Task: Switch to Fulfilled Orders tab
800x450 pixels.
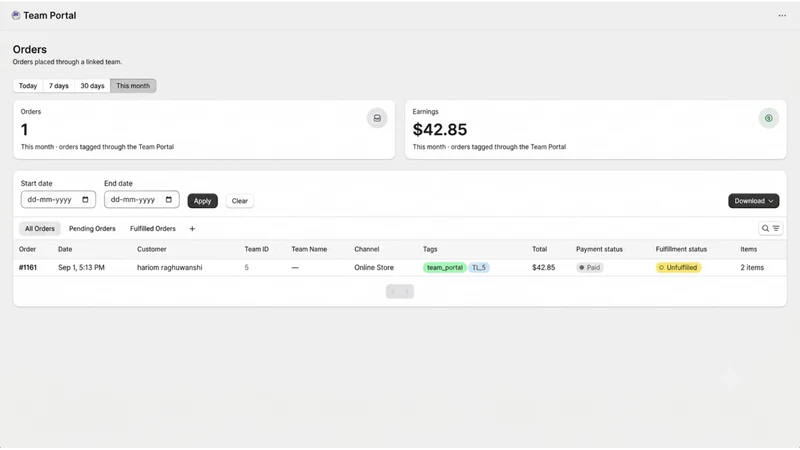Action: (153, 229)
